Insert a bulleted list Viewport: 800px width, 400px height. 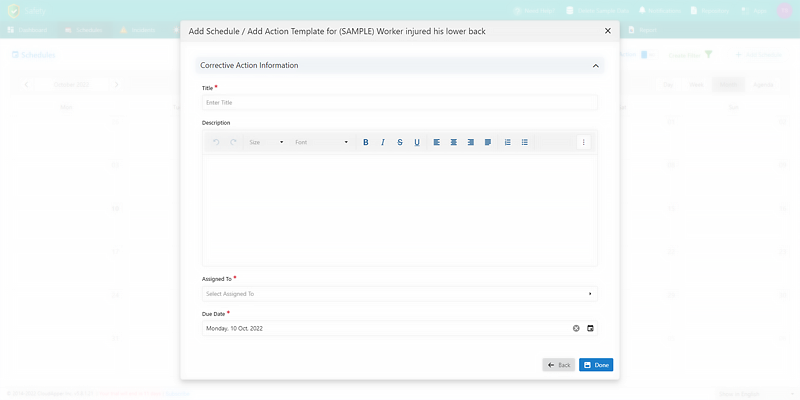pyautogui.click(x=525, y=142)
